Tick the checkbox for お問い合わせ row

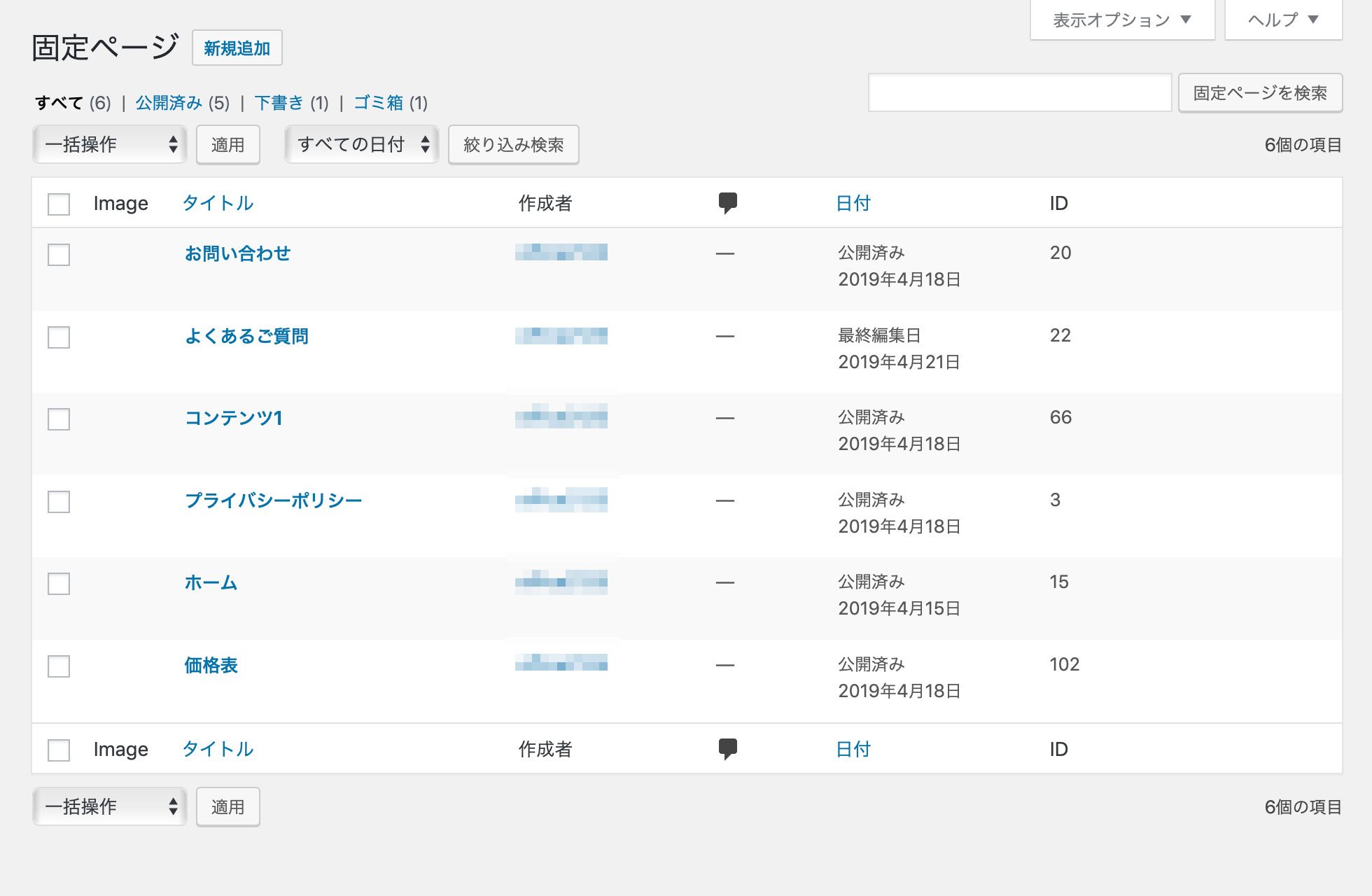point(59,255)
